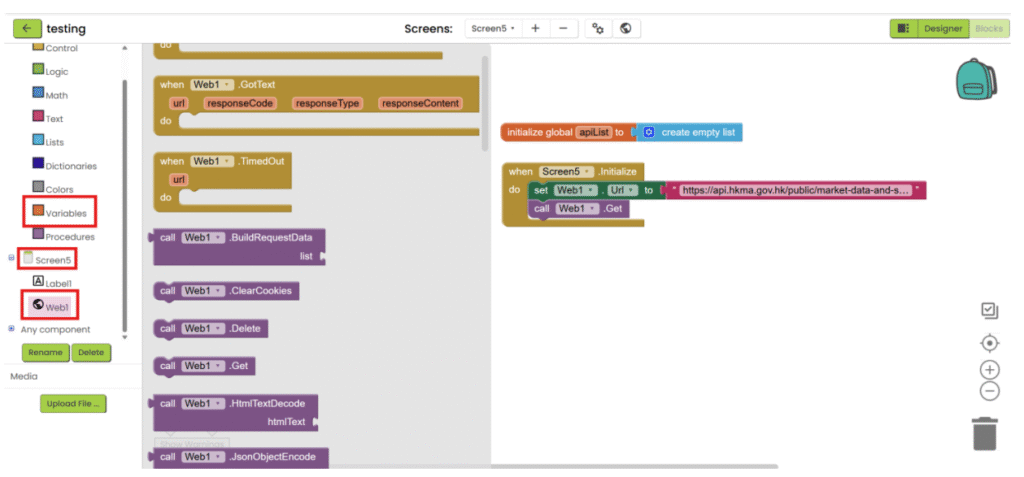Select the Variables blocks category
This screenshot has width=1024, height=477.
(65, 212)
